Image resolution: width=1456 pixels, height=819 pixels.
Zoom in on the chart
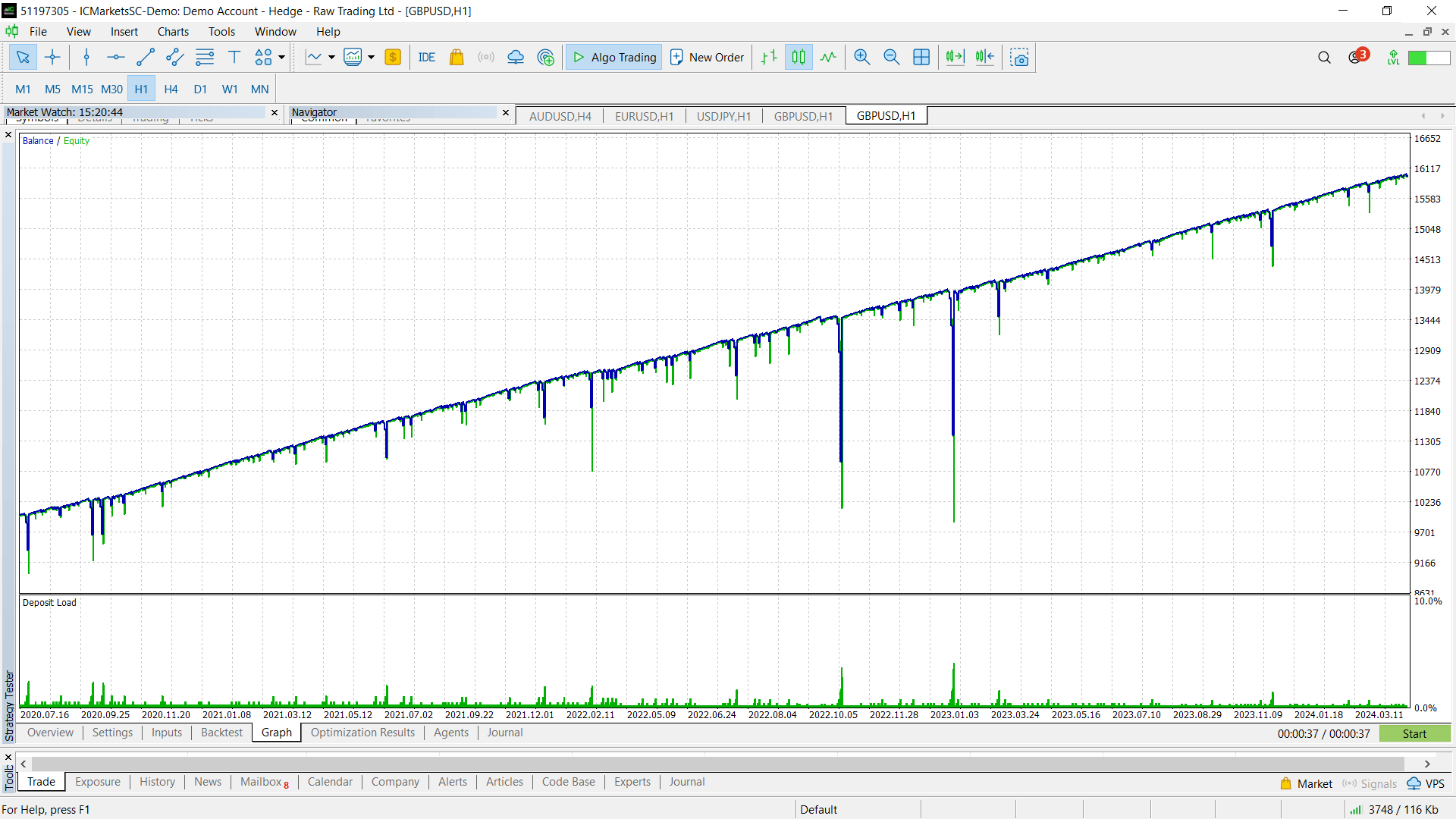click(x=861, y=57)
